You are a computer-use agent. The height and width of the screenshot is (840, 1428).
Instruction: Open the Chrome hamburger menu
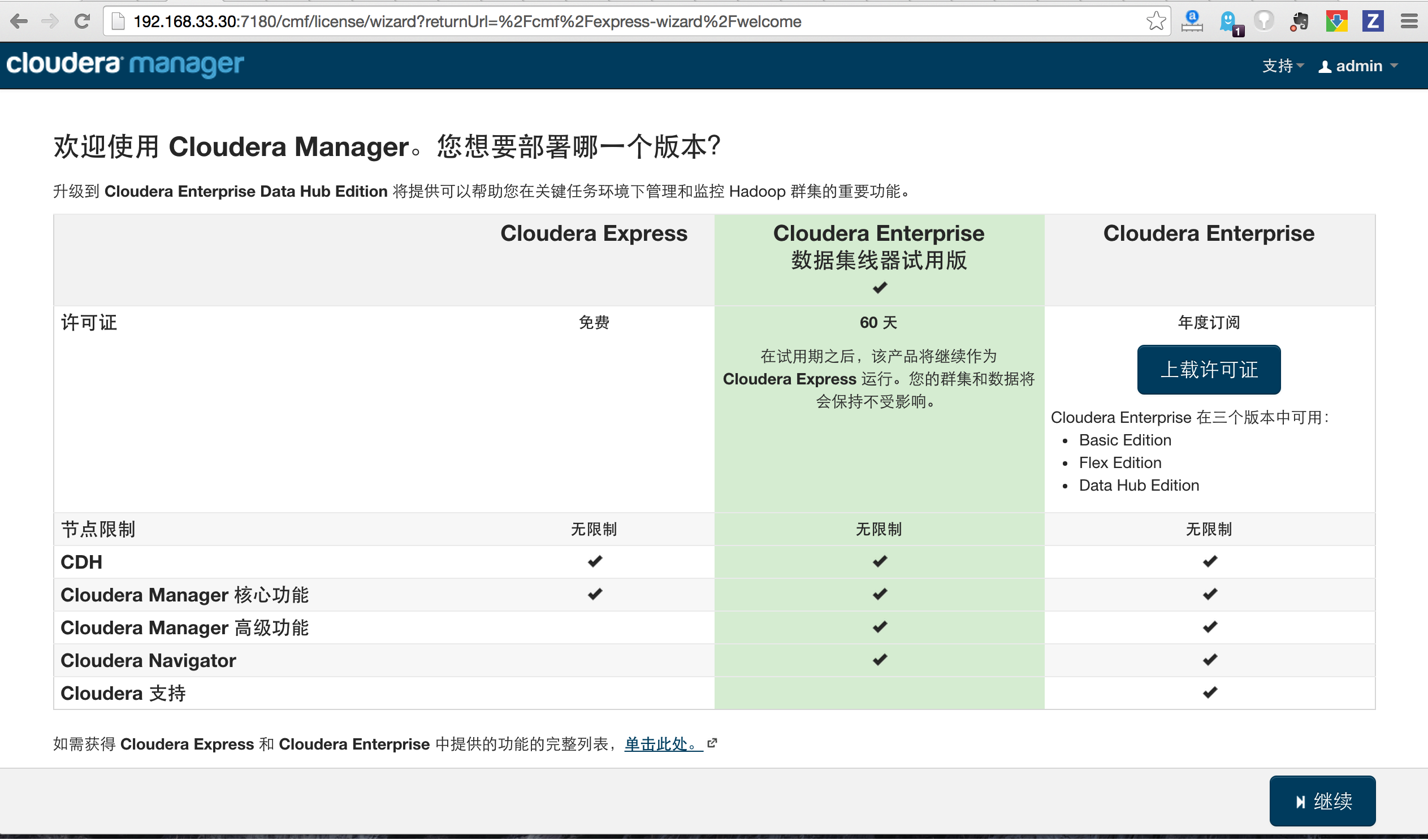[1409, 21]
